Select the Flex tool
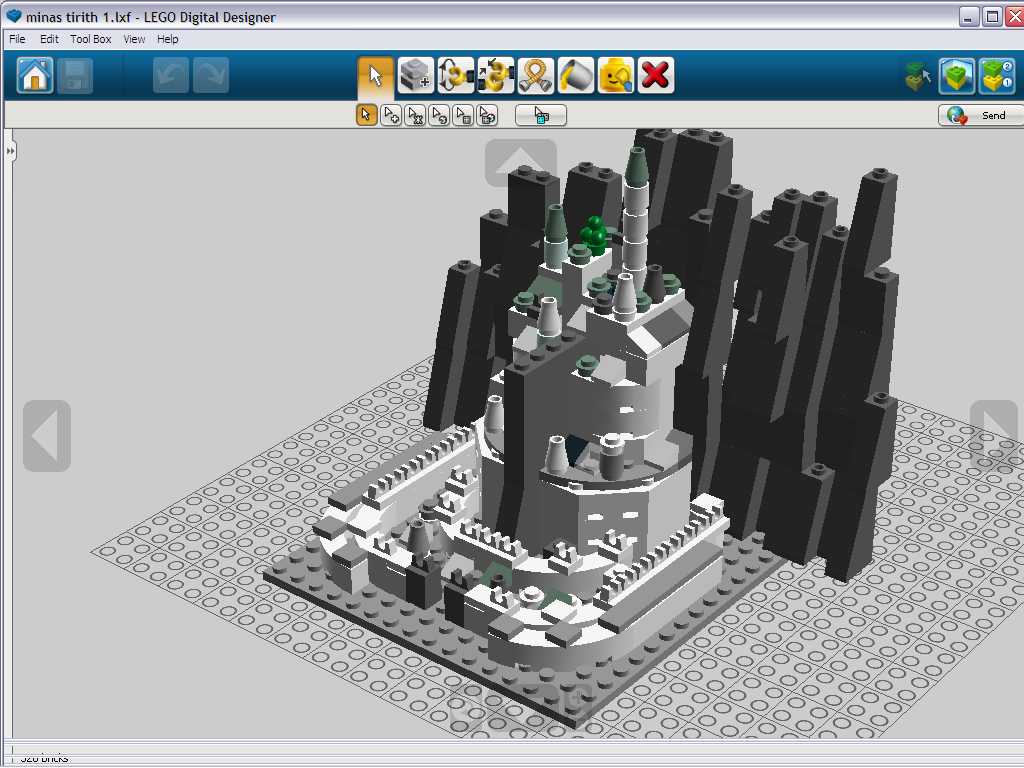1024x768 pixels. tap(536, 76)
